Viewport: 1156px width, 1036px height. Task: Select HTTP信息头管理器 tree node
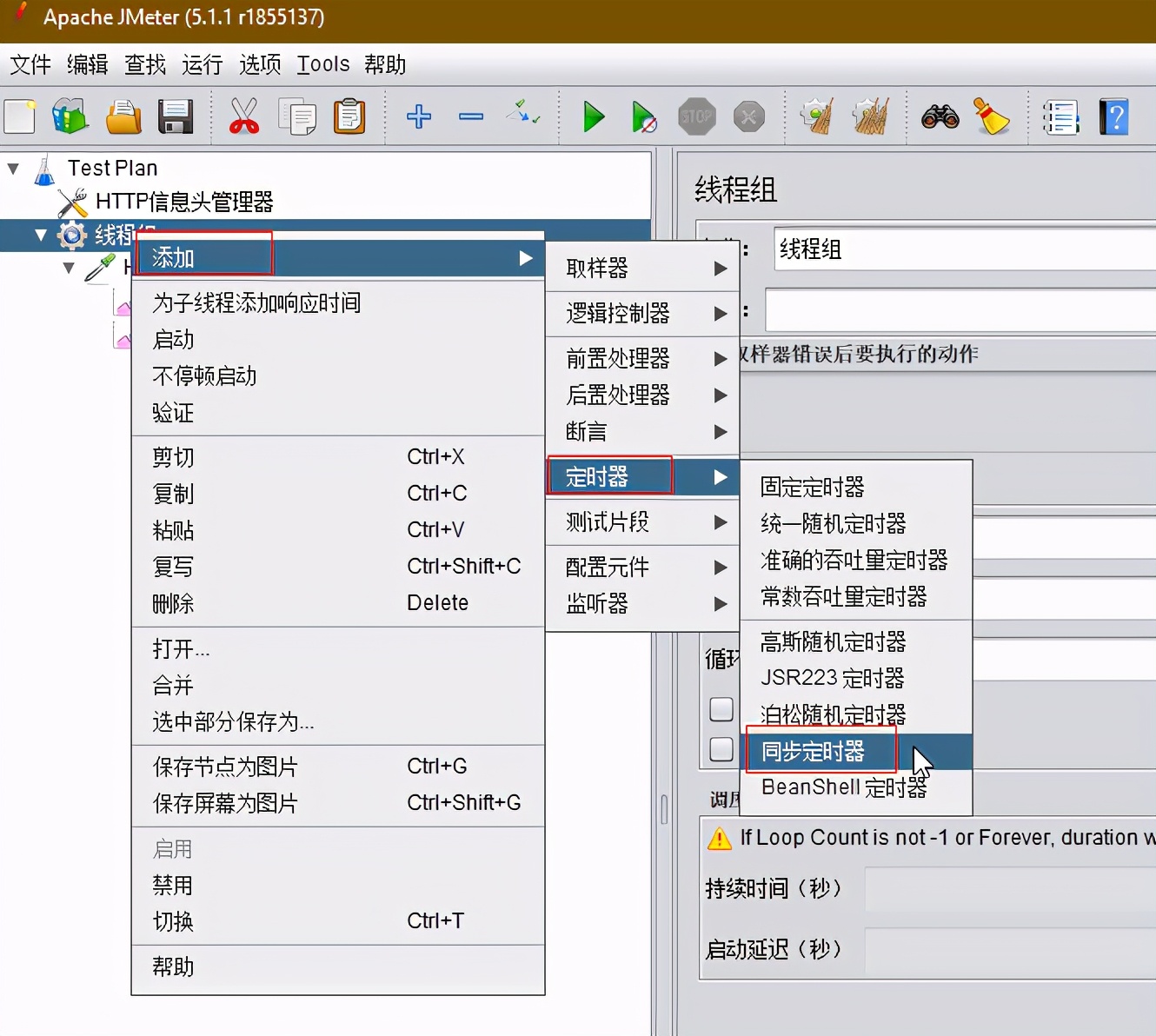[184, 202]
